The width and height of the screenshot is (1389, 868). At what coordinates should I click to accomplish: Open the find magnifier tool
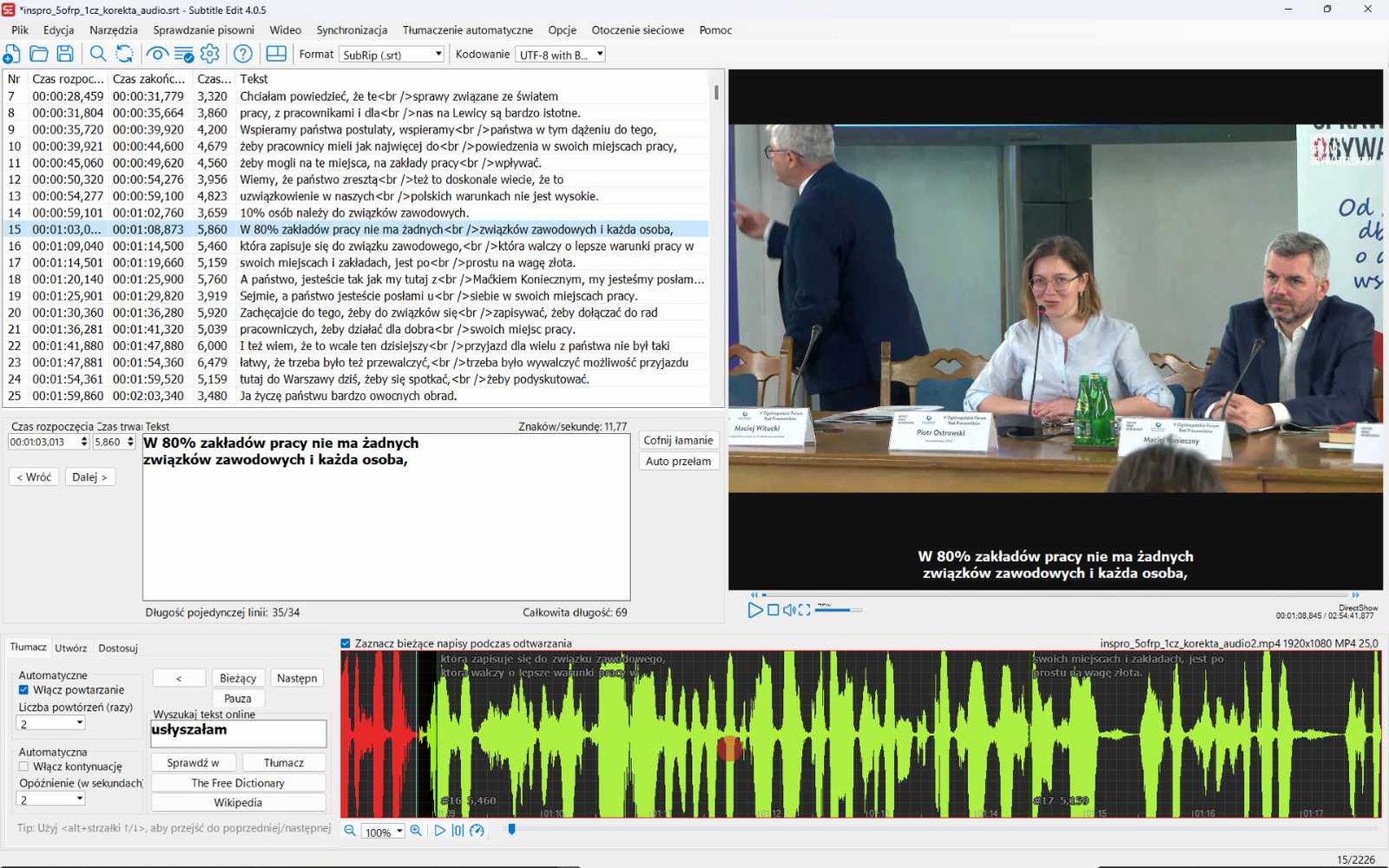(98, 54)
